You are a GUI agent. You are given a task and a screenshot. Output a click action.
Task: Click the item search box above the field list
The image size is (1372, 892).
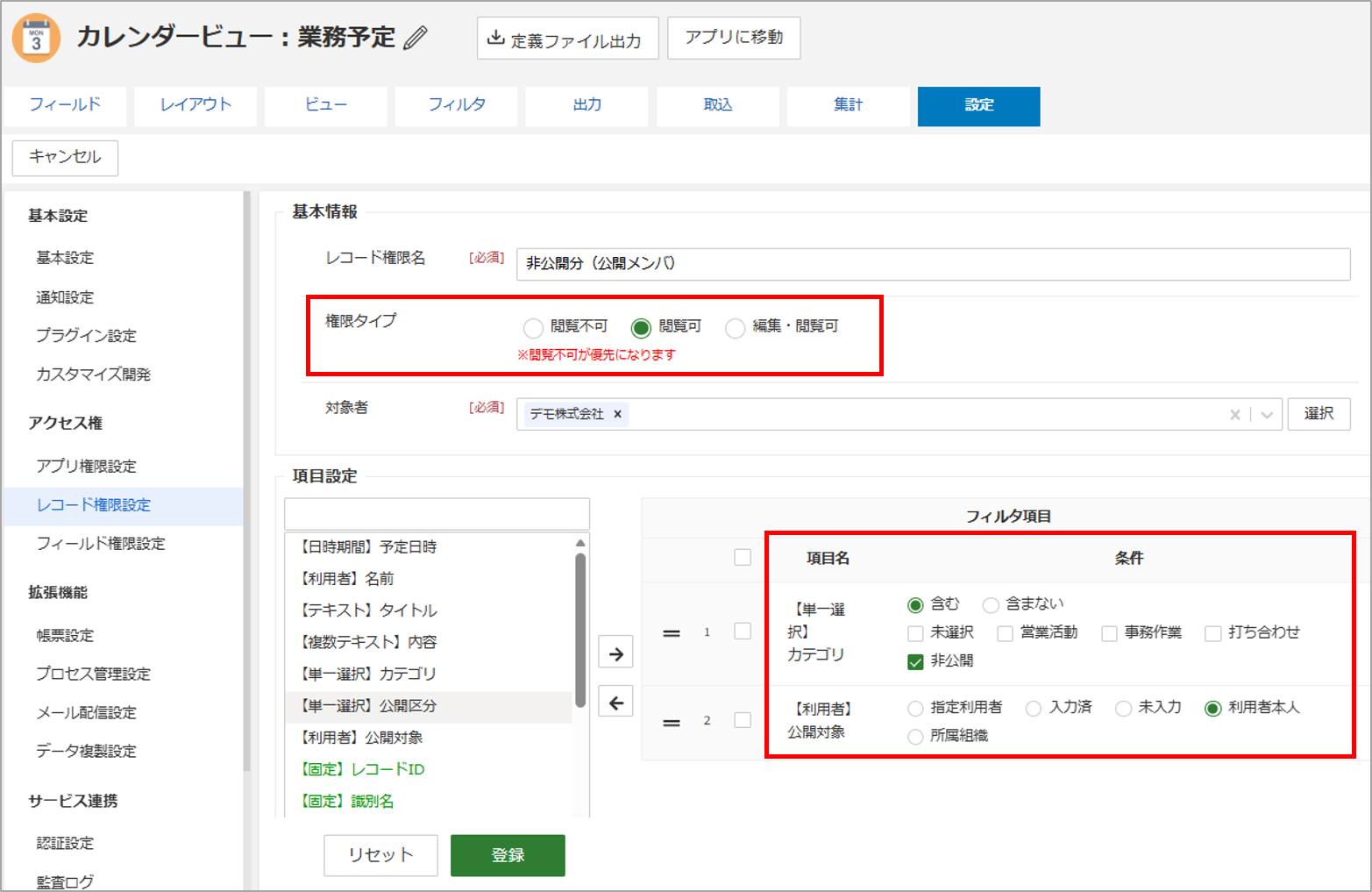437,514
